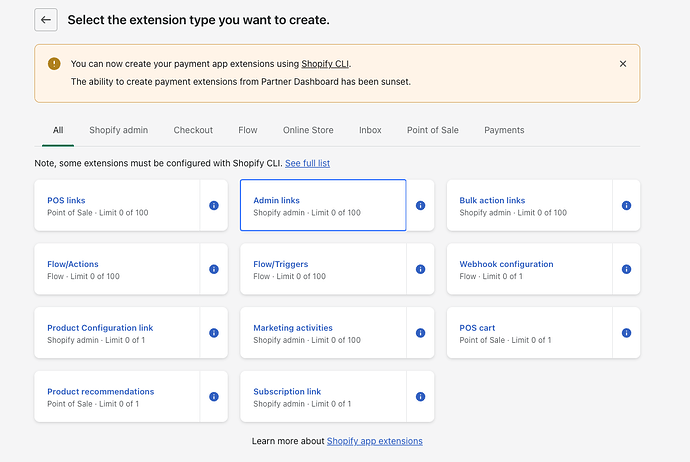
Task: Switch to the Checkout tab
Action: (x=193, y=130)
